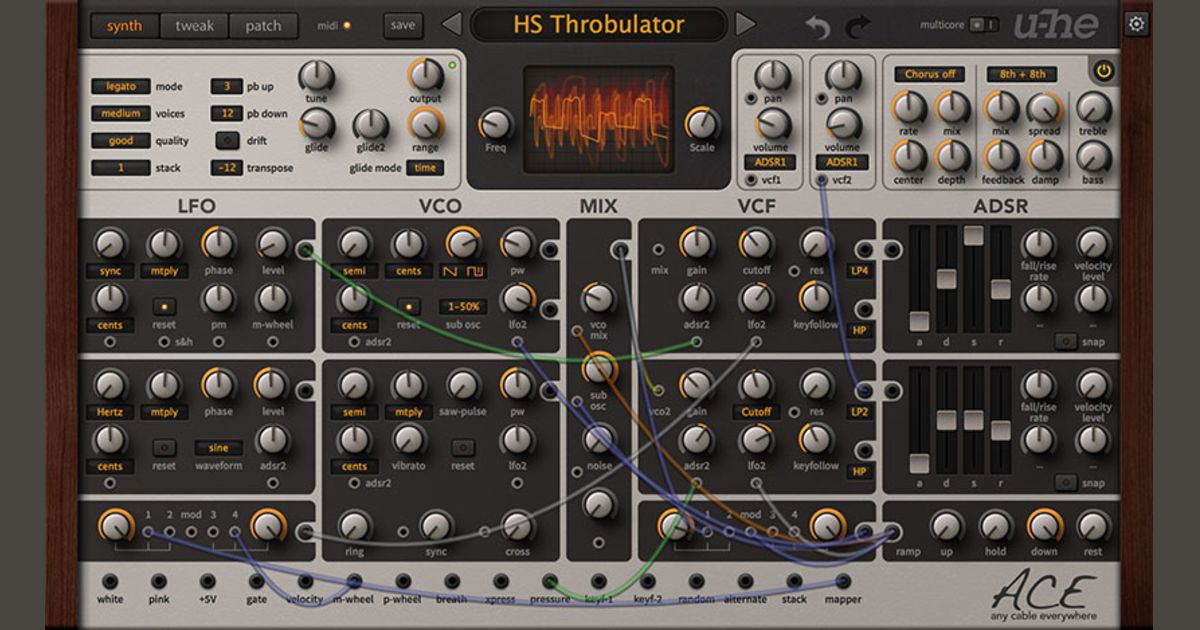
Task: Click the gate output jack at the bottom
Action: [x=255, y=578]
